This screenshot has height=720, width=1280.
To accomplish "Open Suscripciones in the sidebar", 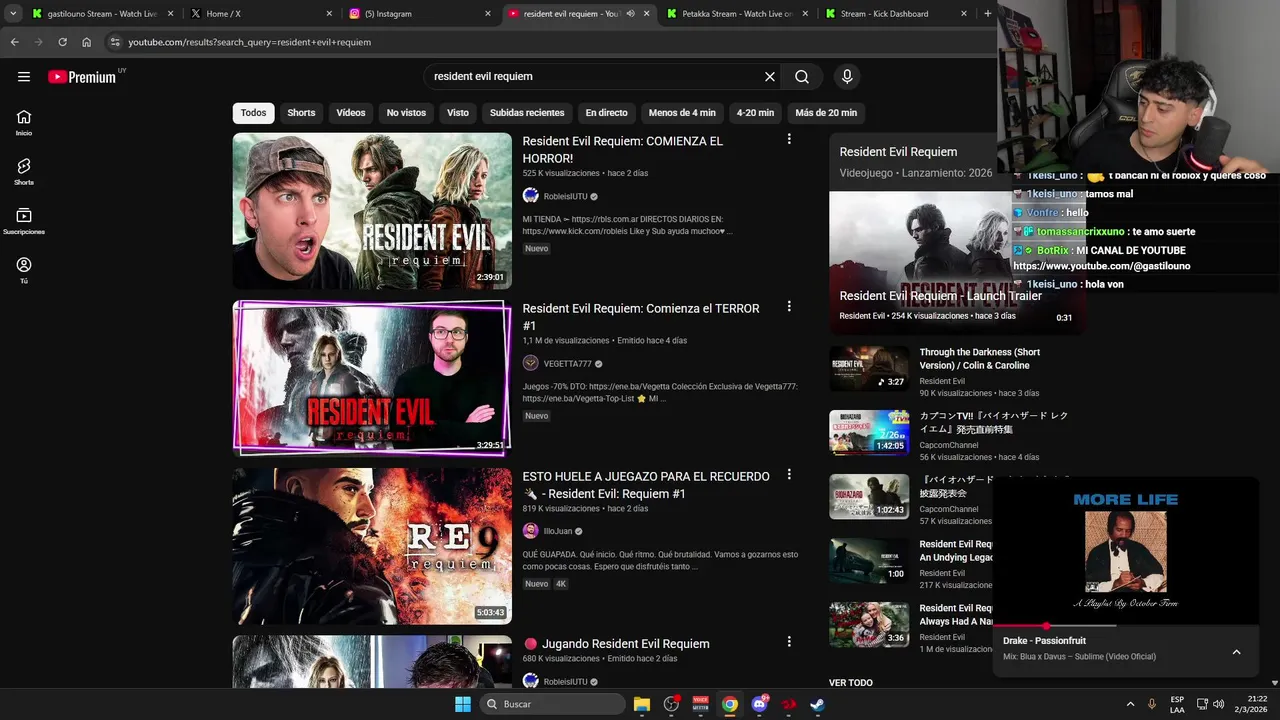I will 24,221.
